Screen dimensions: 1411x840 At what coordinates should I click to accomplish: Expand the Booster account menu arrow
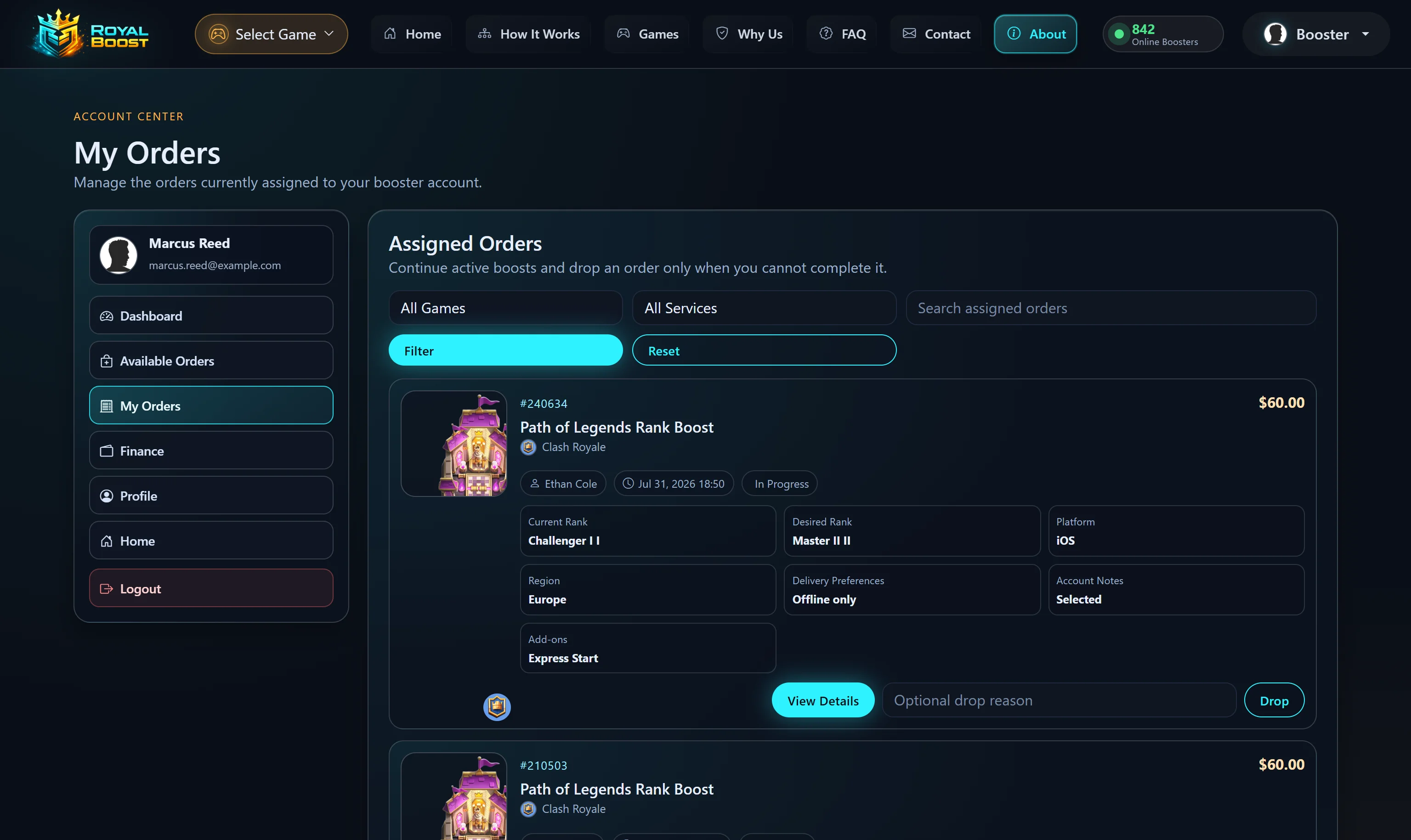(1366, 34)
